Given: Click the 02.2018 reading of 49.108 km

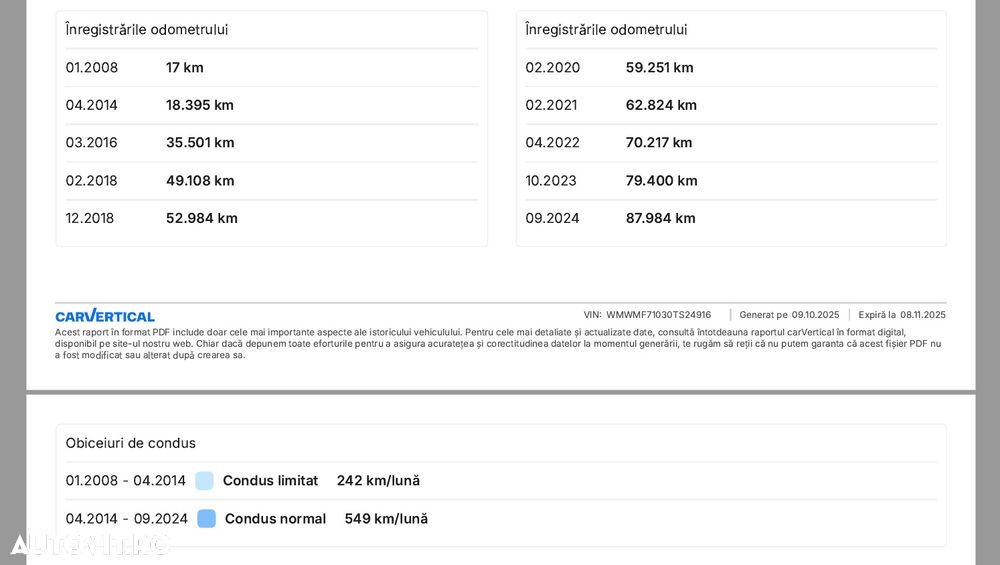Looking at the screenshot, I should (x=199, y=181).
